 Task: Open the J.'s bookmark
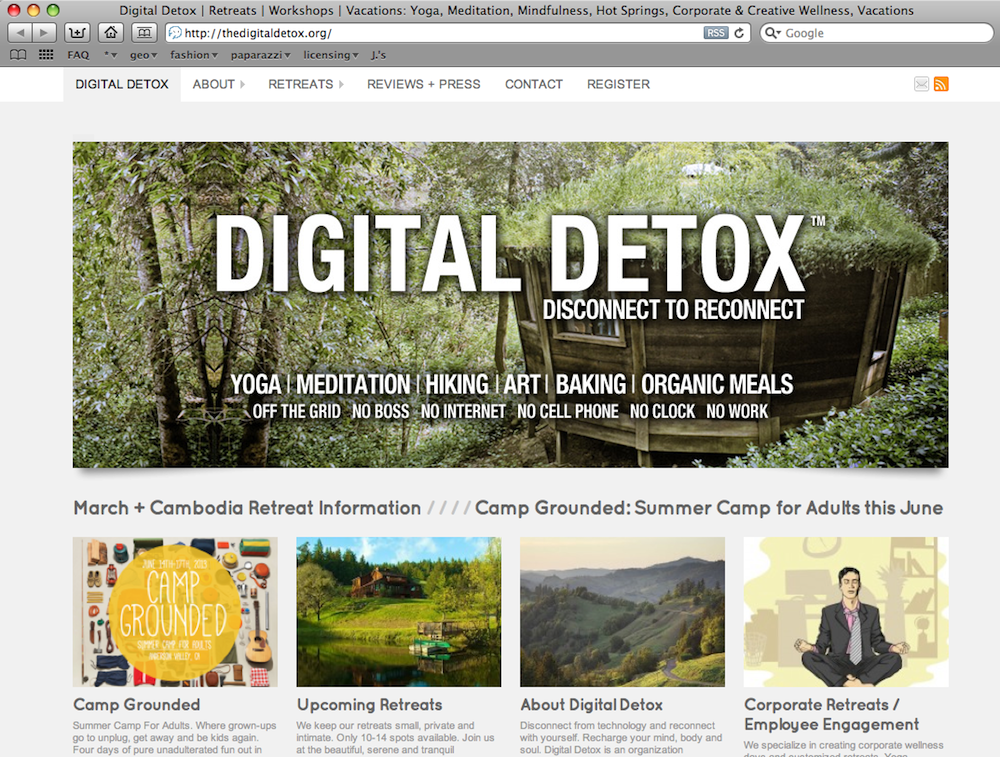click(x=379, y=55)
